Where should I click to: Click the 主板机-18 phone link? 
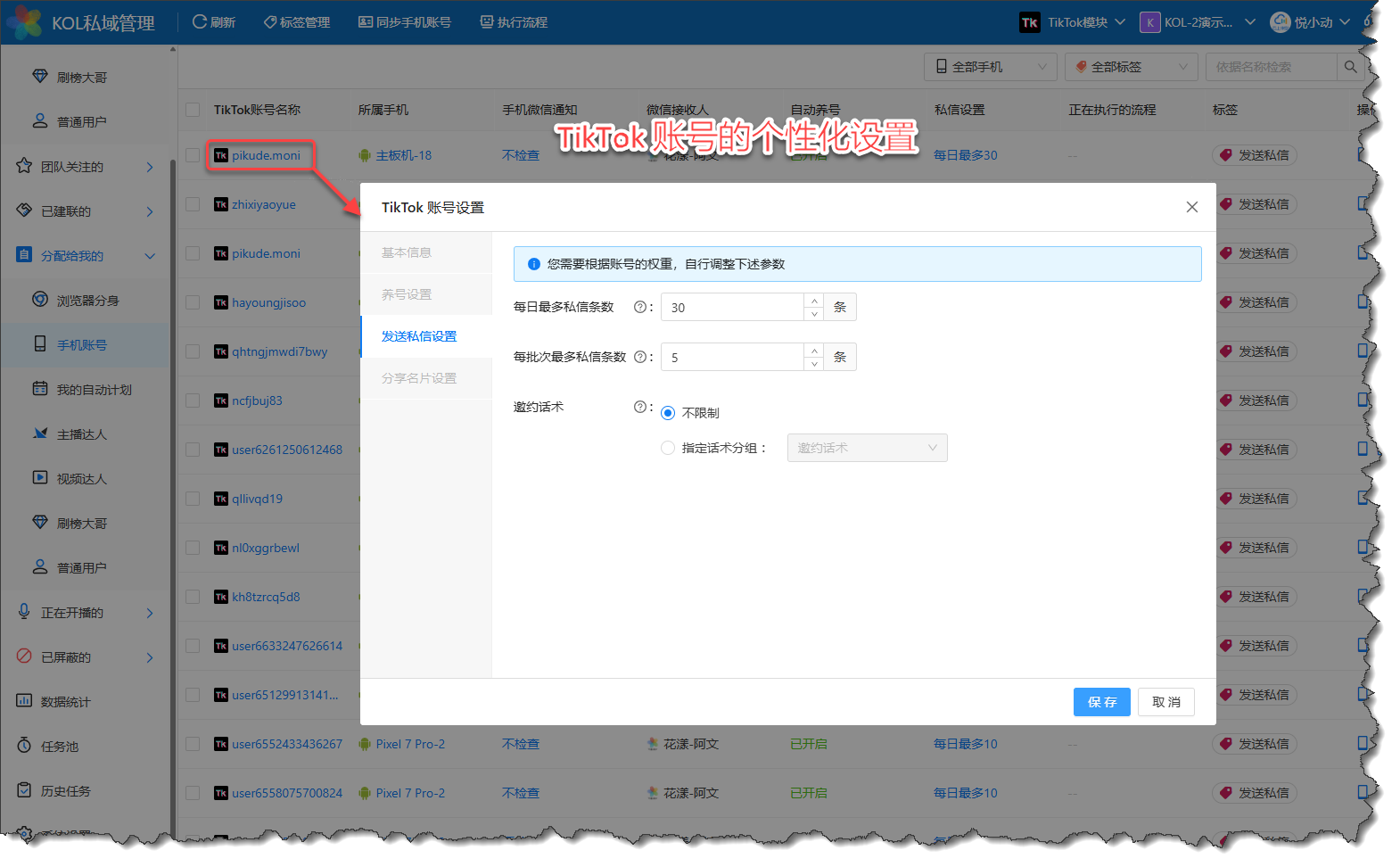click(403, 155)
